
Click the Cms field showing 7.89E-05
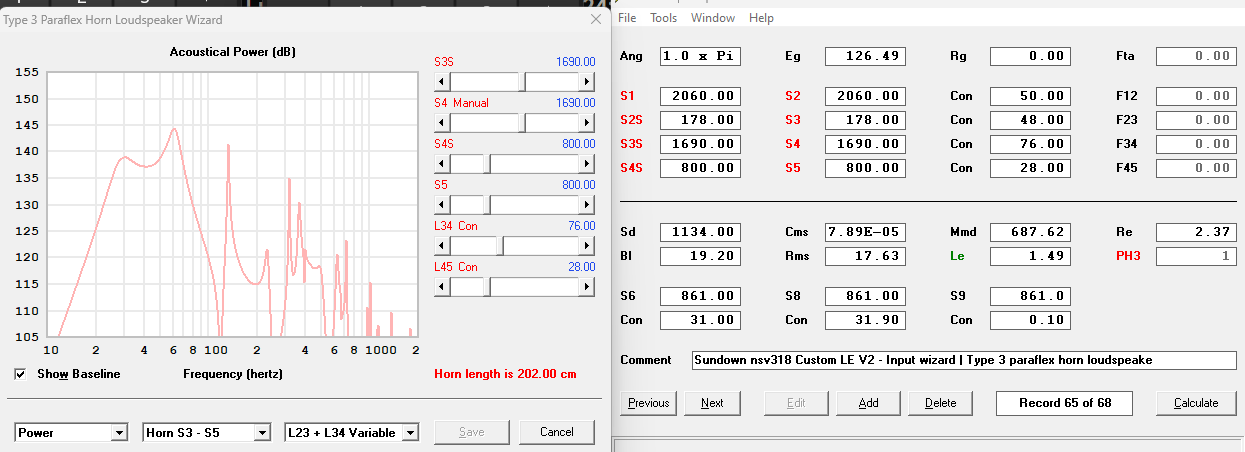(x=865, y=232)
